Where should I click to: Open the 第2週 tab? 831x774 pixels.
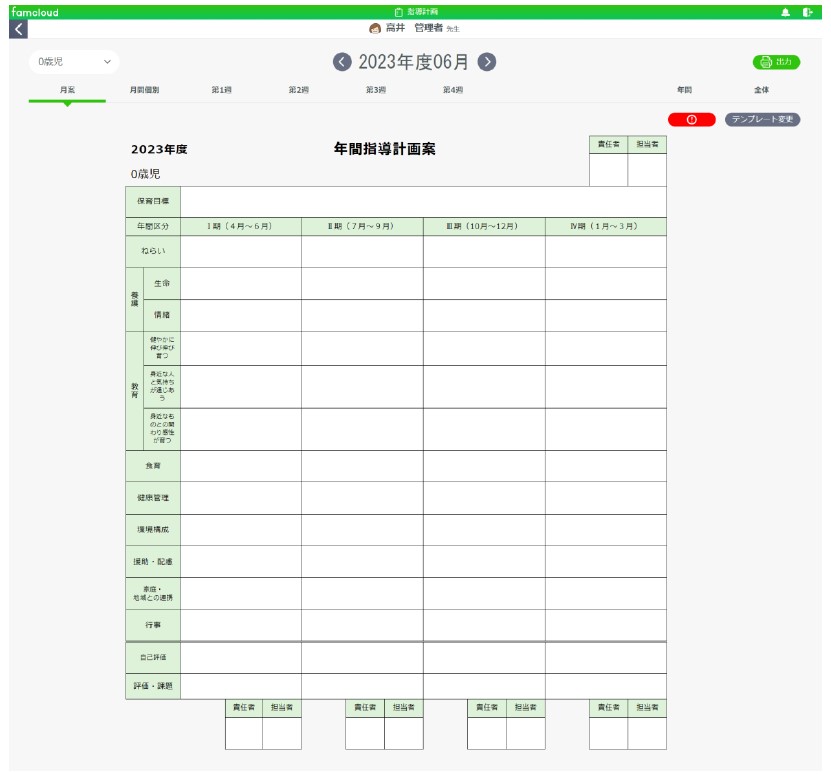(x=298, y=90)
